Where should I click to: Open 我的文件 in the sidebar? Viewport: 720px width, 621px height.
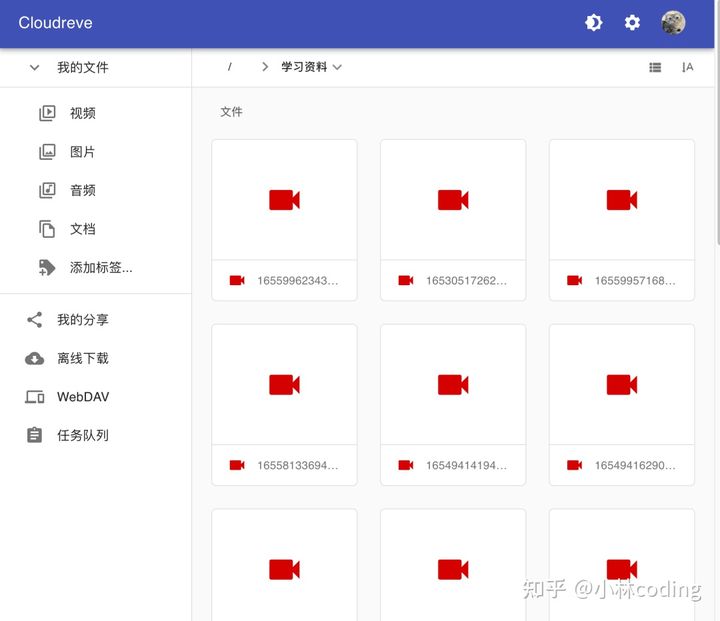point(83,68)
